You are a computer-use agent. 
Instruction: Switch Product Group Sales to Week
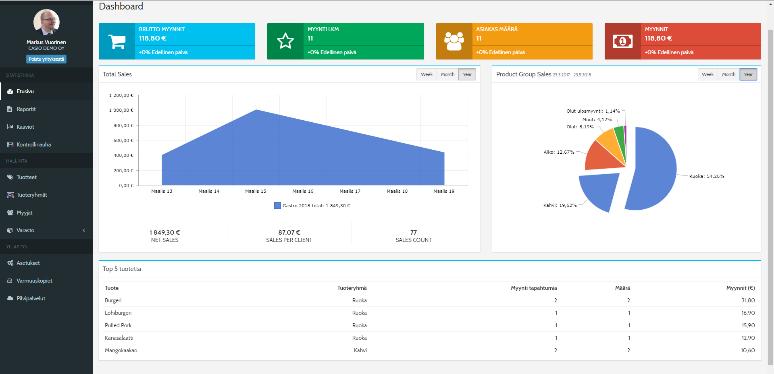tap(708, 75)
